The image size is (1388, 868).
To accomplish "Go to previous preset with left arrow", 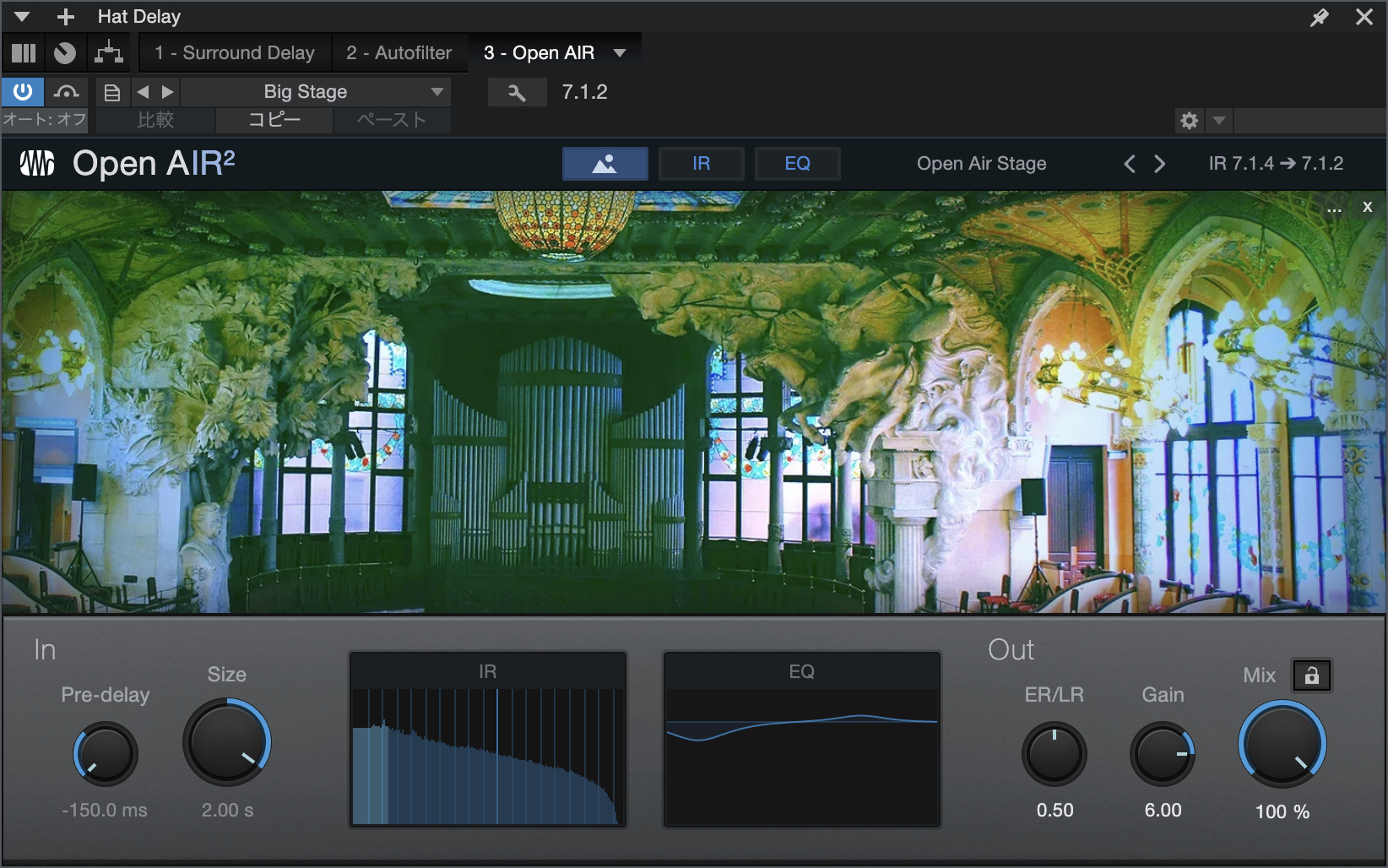I will (143, 91).
